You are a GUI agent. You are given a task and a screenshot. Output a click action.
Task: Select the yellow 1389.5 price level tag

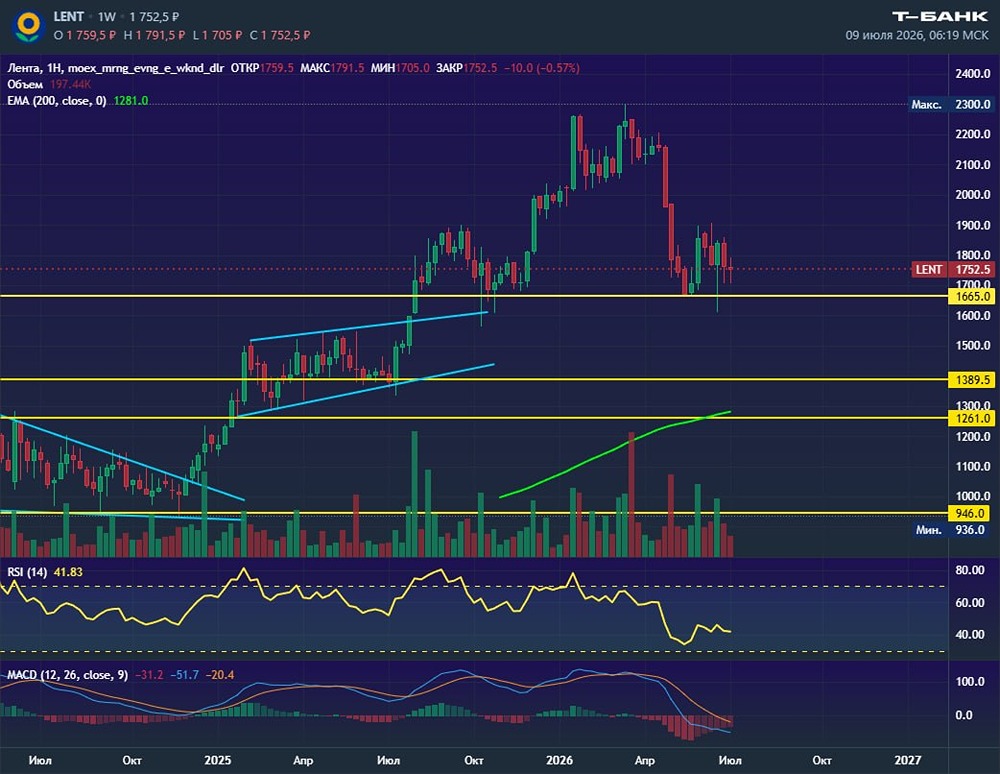point(972,380)
